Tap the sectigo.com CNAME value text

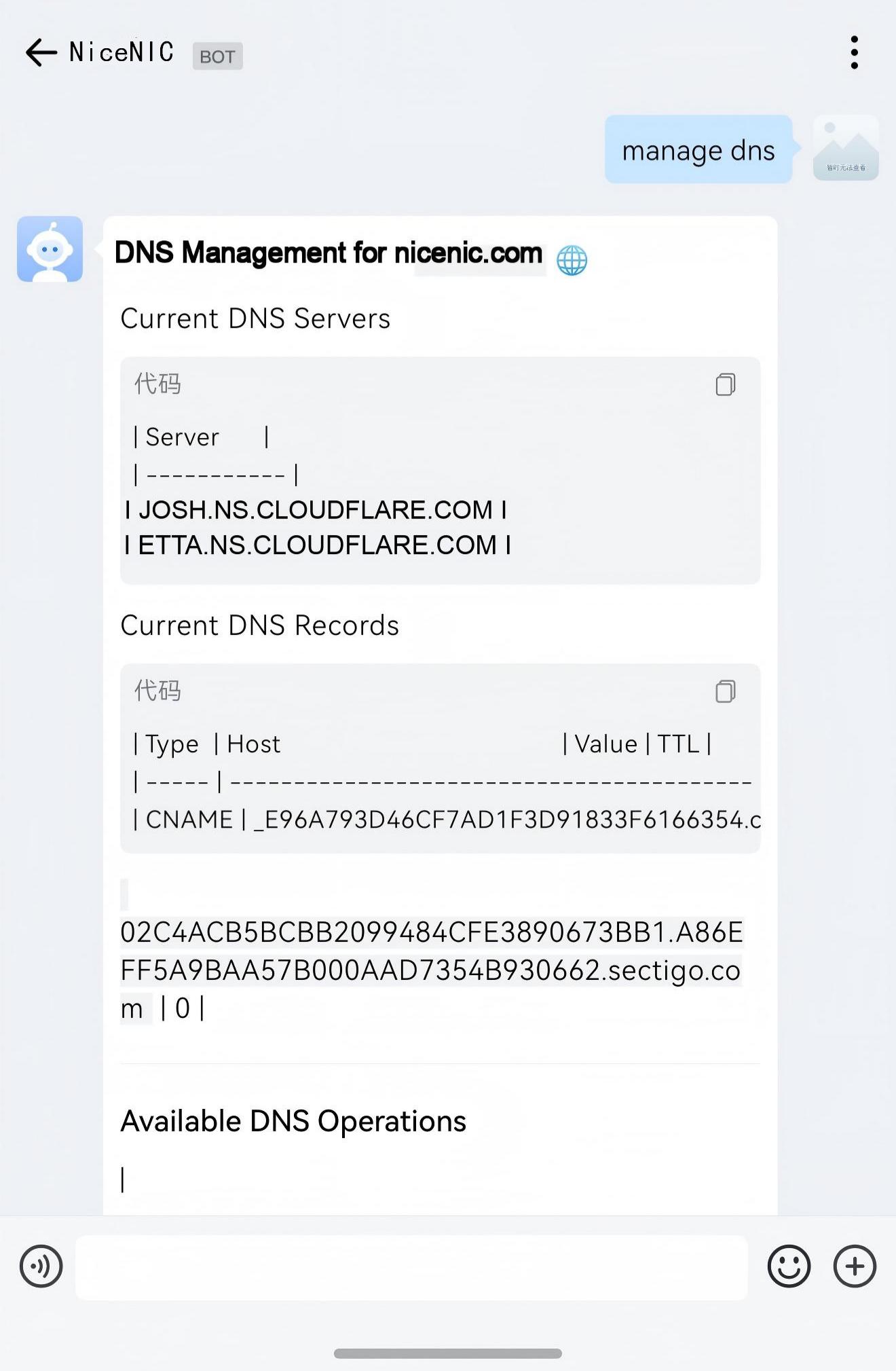[432, 970]
